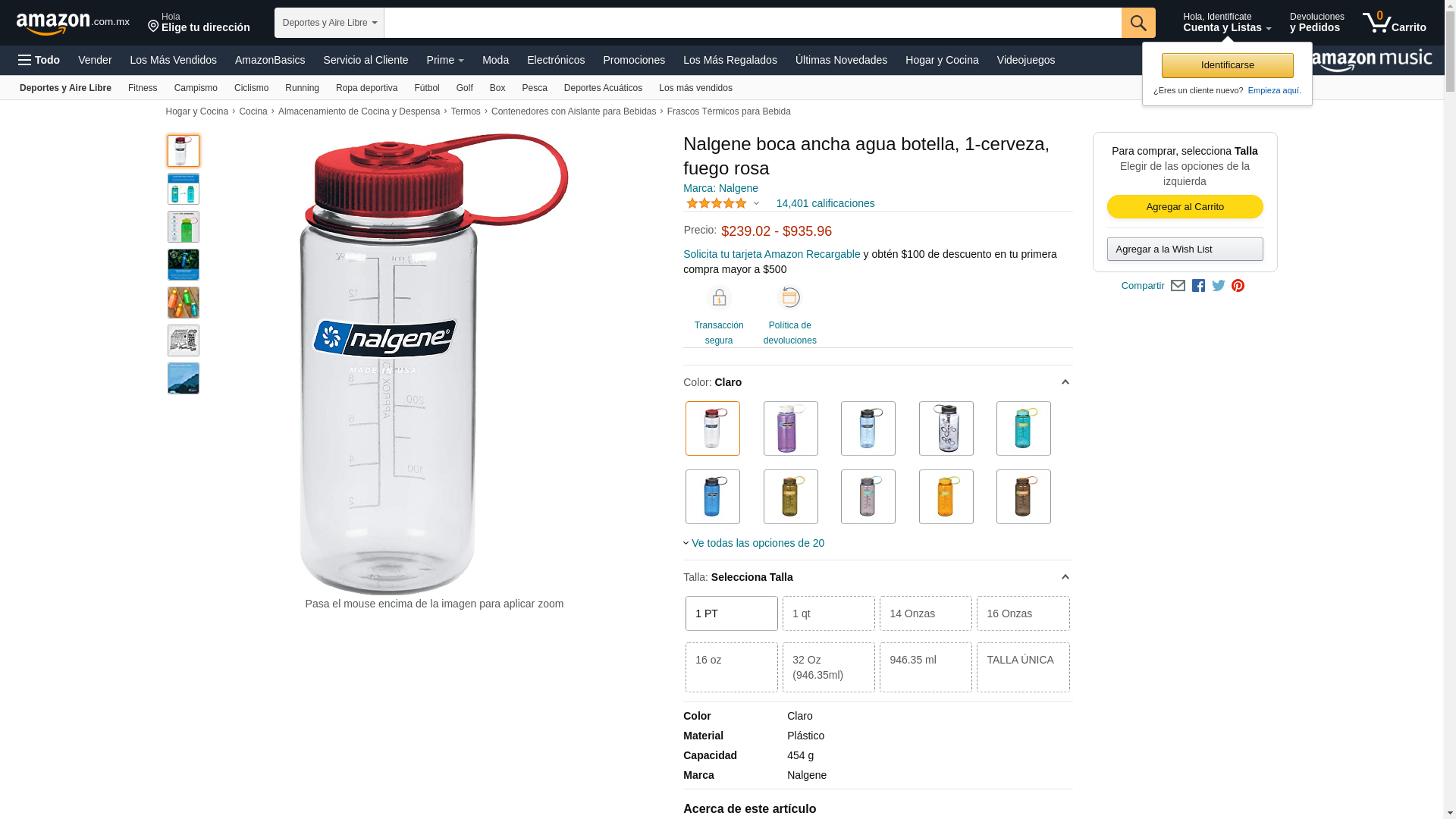Select the orange bottle color swatch
Image resolution: width=1456 pixels, height=819 pixels.
[946, 497]
